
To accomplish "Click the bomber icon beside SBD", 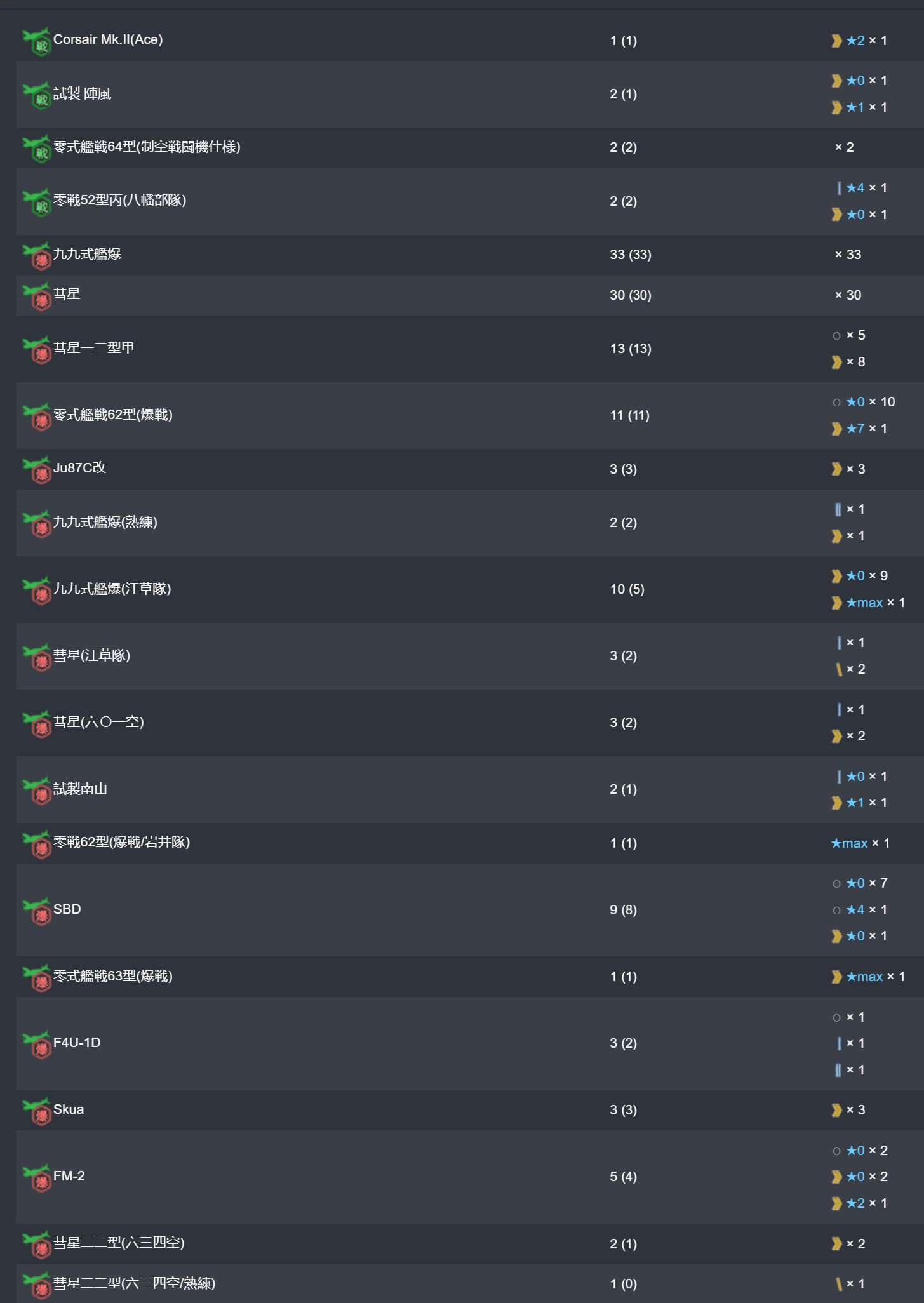I will point(37,911).
